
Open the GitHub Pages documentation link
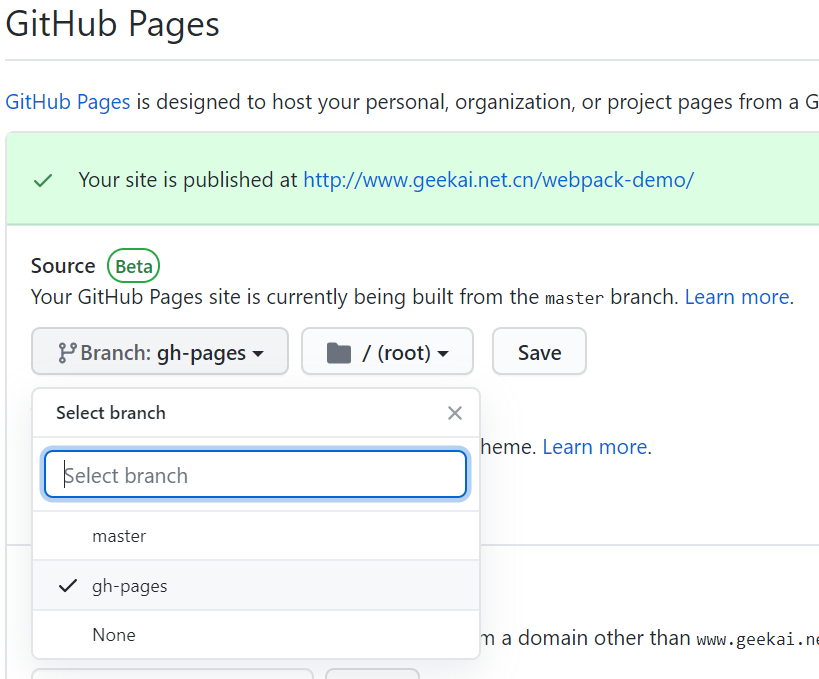[x=67, y=102]
